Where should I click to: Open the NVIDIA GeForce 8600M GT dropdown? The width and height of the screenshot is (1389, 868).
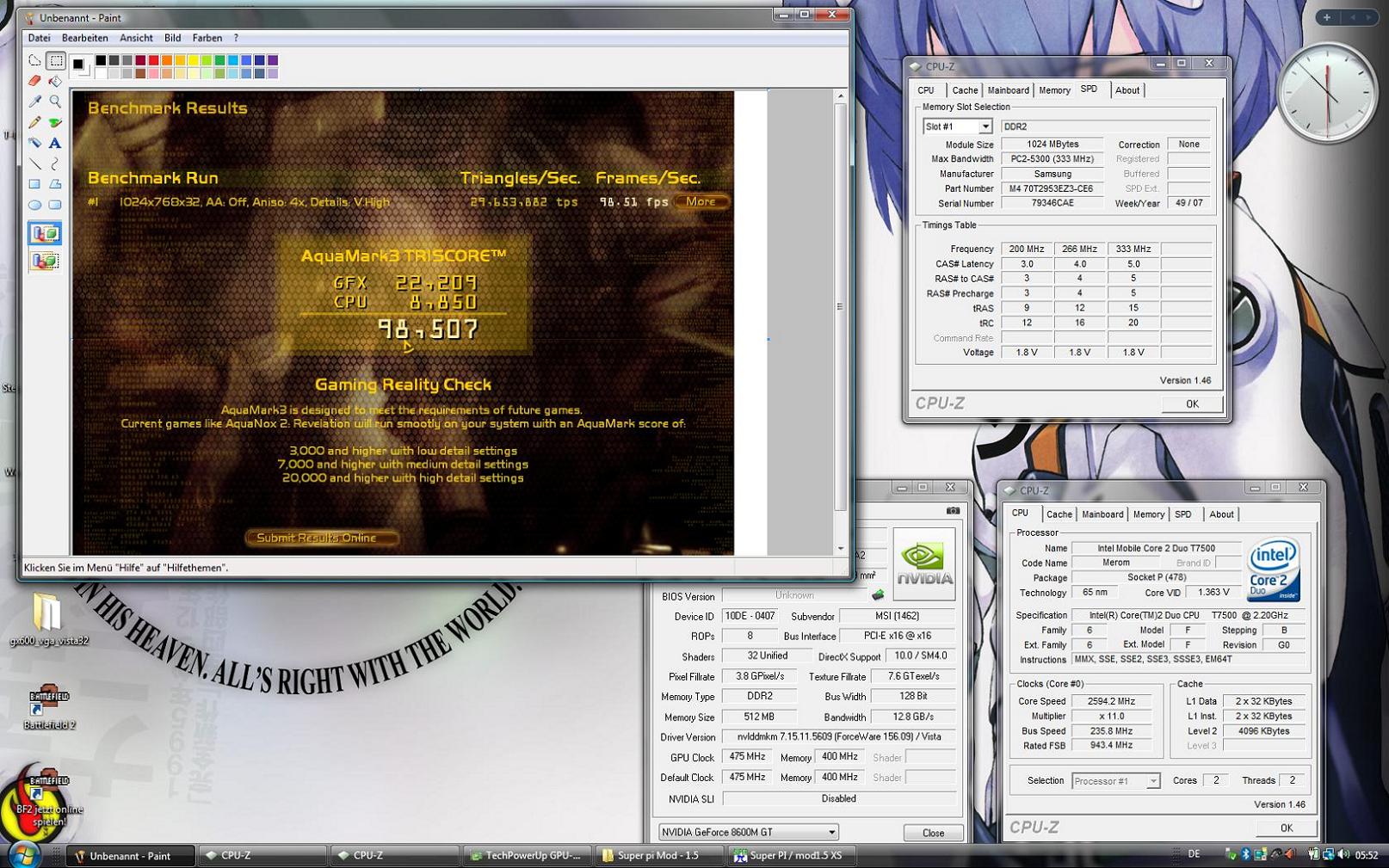(831, 832)
